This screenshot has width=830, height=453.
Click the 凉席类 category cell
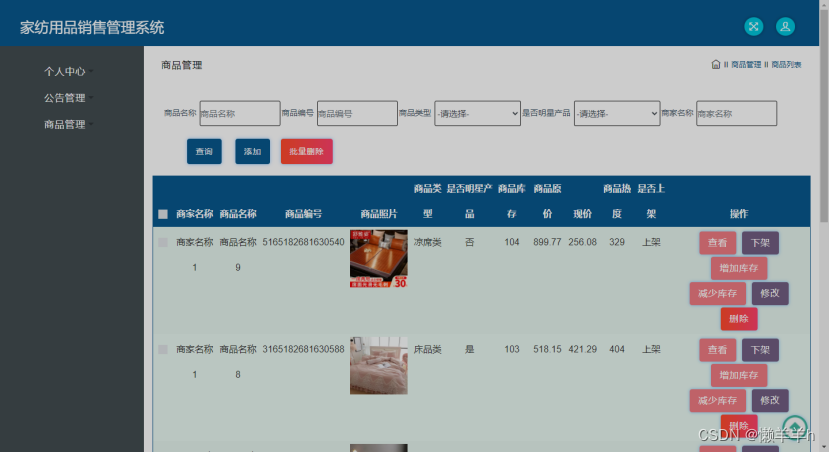coord(428,242)
